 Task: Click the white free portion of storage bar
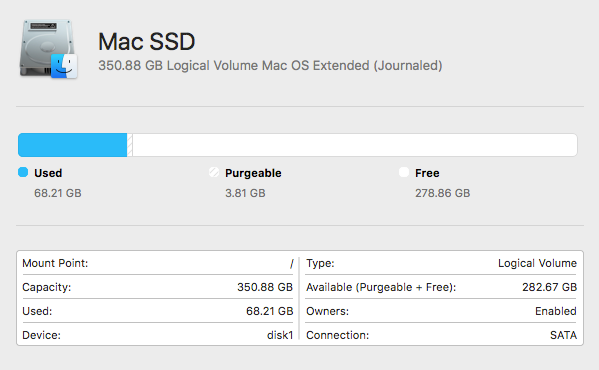(355, 145)
